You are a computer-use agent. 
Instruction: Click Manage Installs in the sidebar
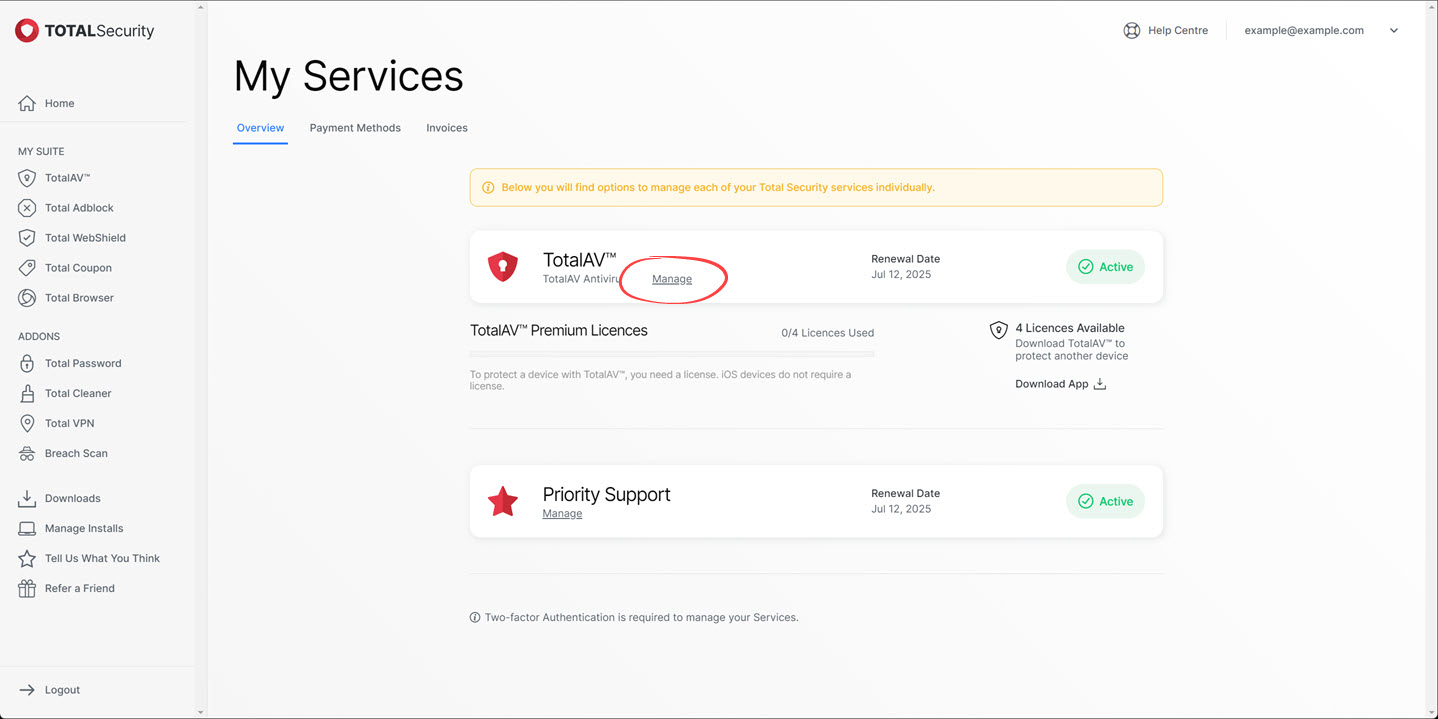coord(84,528)
